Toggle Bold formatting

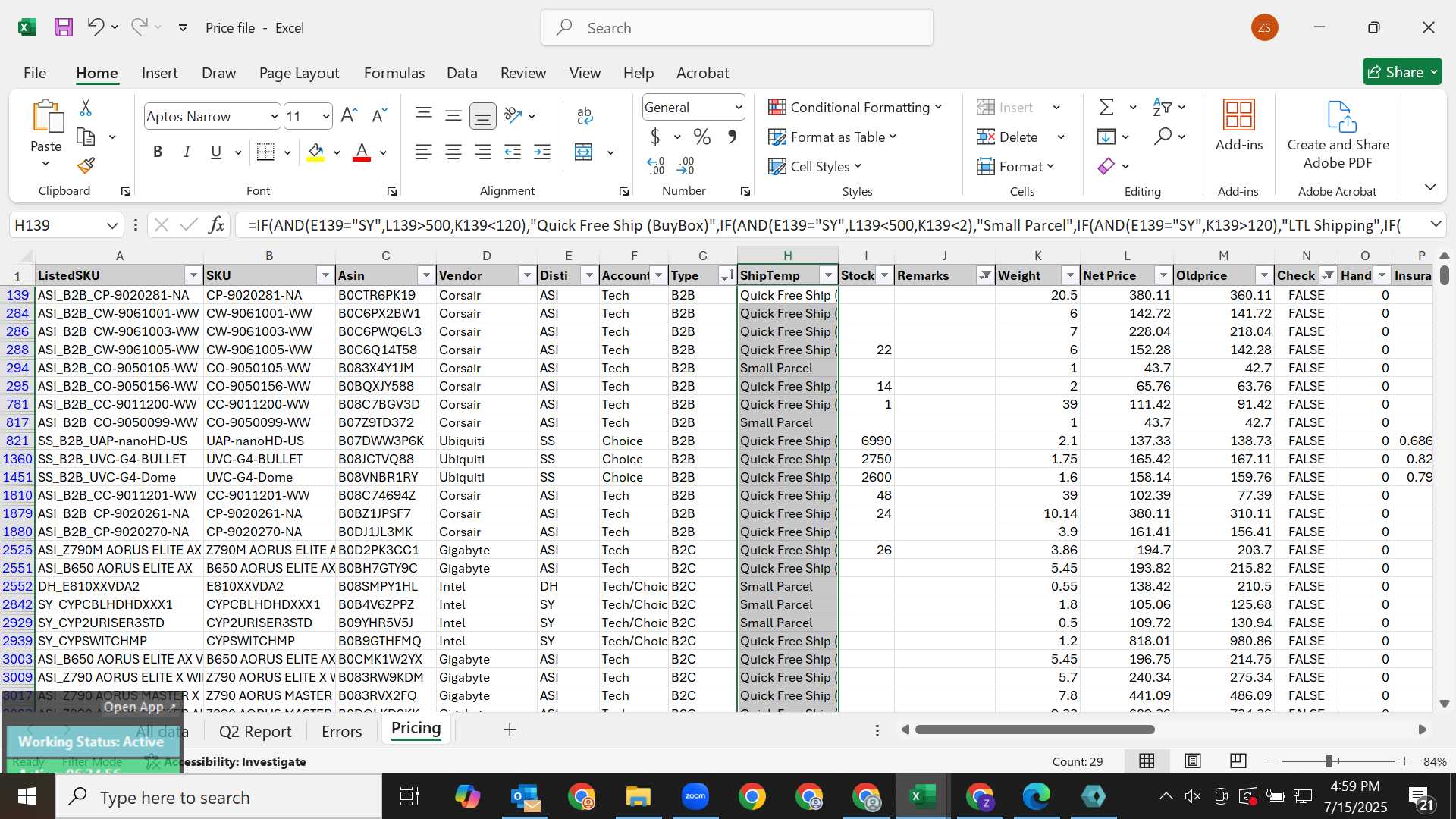(x=158, y=152)
